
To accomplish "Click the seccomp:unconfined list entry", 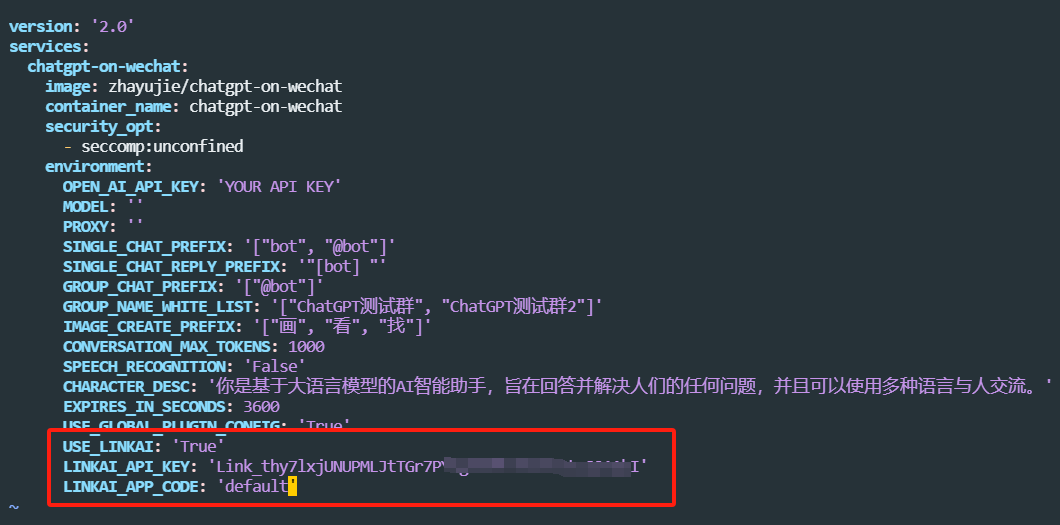I will (x=162, y=147).
